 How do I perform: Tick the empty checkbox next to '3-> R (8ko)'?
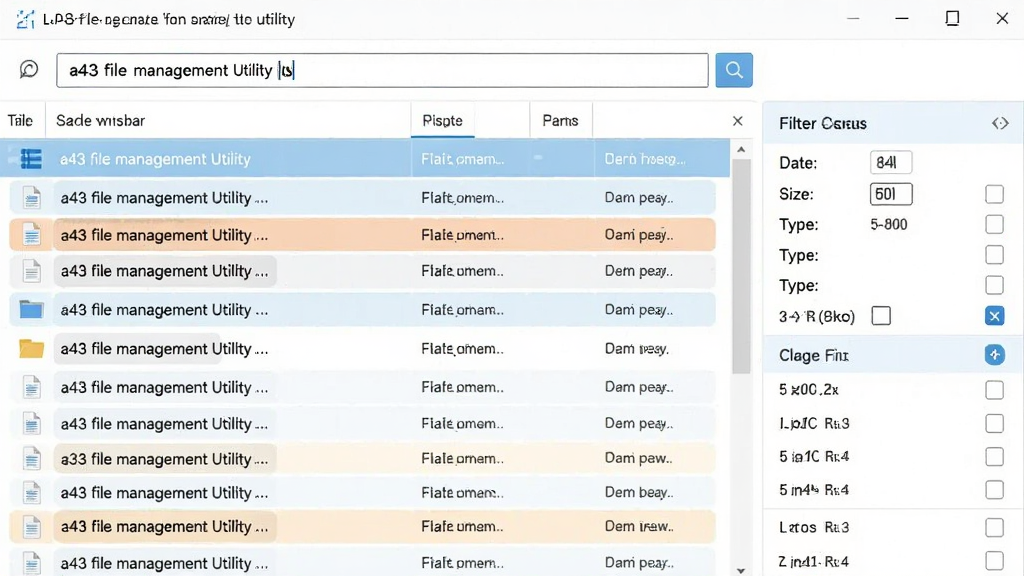pos(881,316)
